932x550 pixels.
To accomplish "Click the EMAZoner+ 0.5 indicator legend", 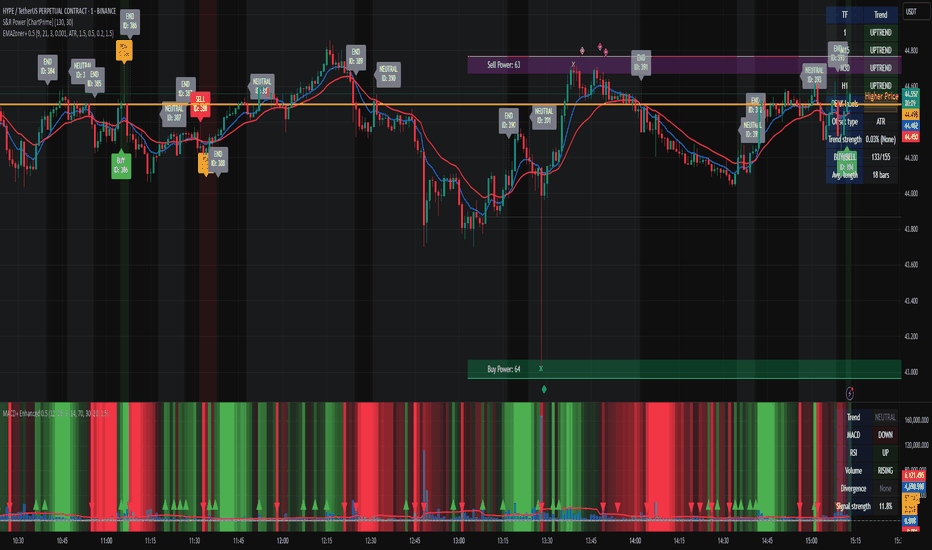I will point(58,33).
